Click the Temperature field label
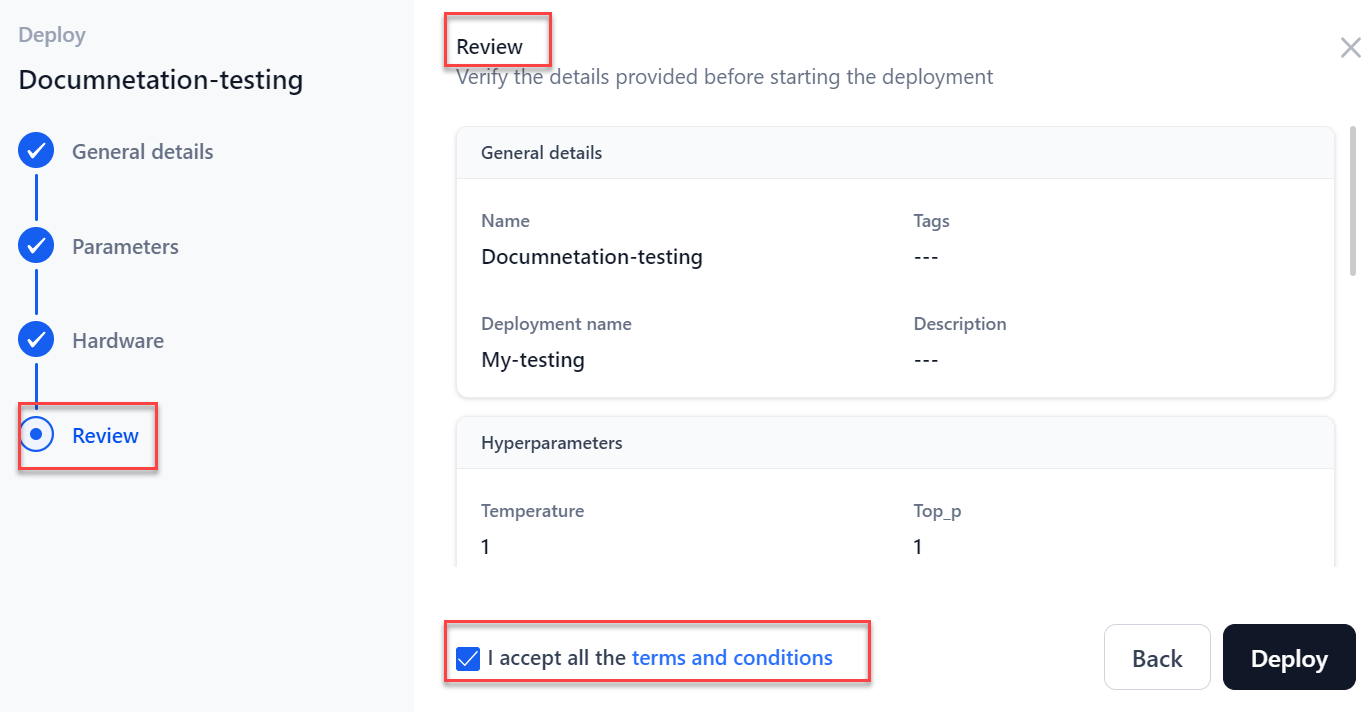The width and height of the screenshot is (1369, 712). pyautogui.click(x=532, y=511)
